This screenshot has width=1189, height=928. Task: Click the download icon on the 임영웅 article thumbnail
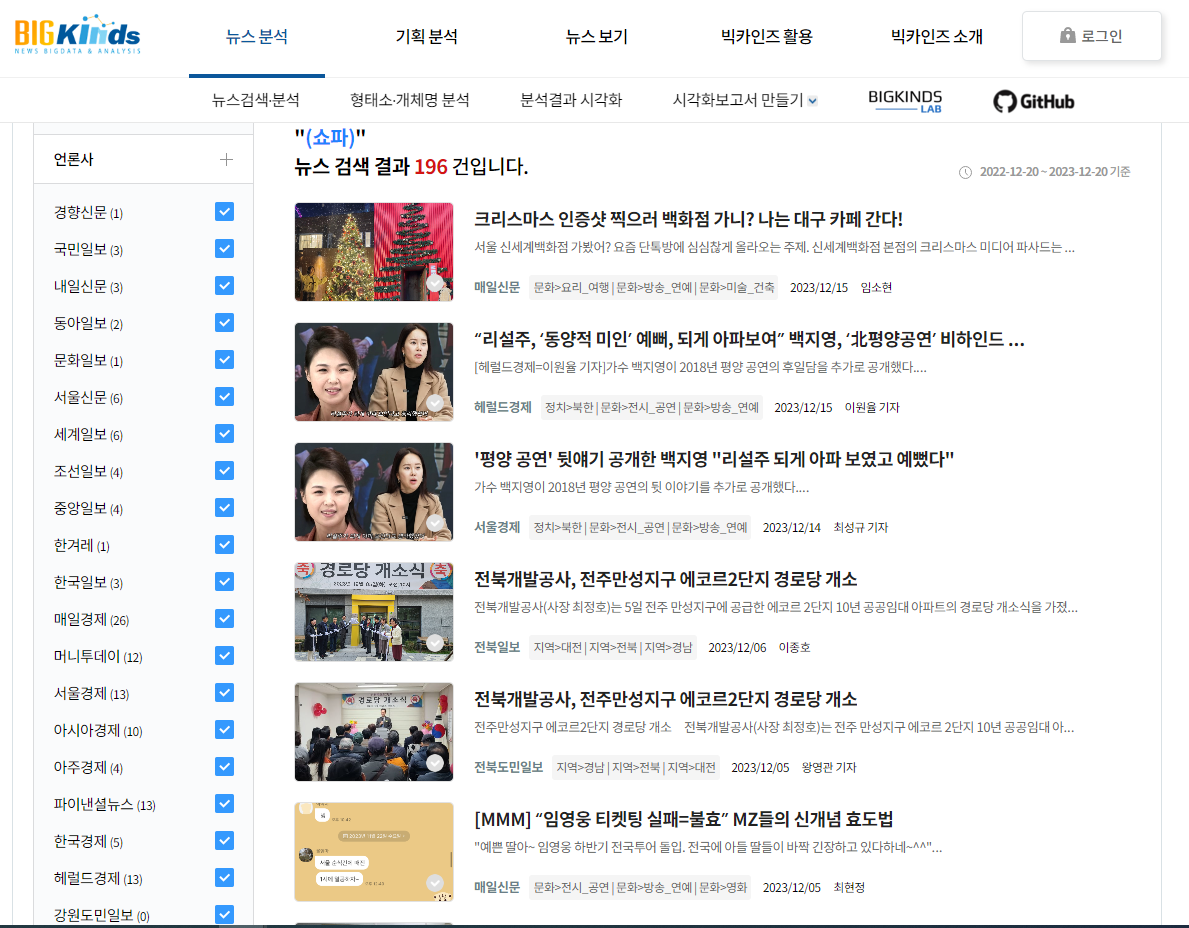pos(434,884)
